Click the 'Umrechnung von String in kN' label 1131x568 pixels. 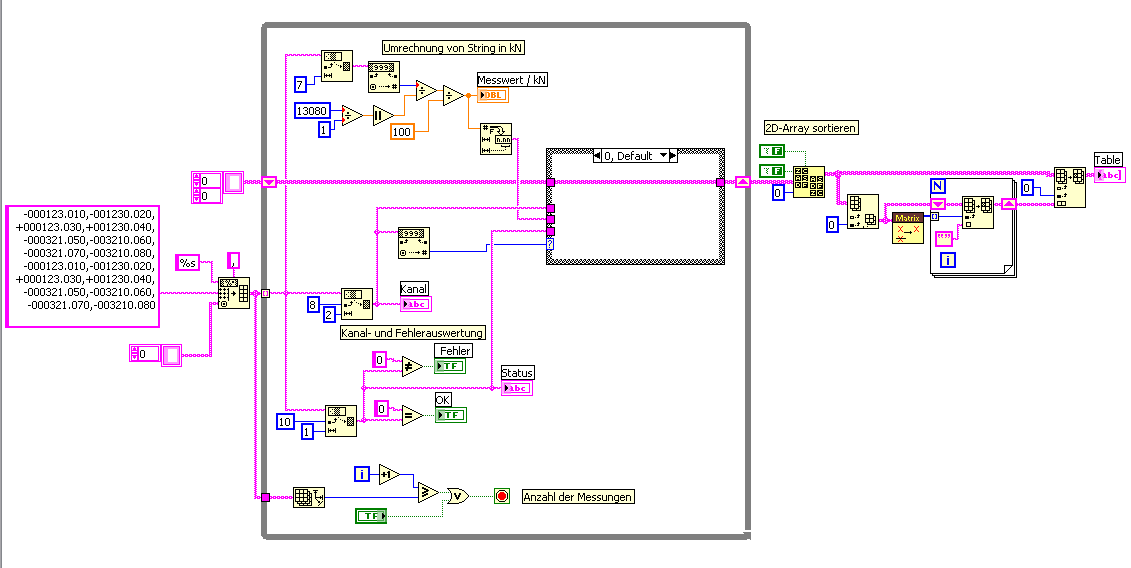point(454,48)
